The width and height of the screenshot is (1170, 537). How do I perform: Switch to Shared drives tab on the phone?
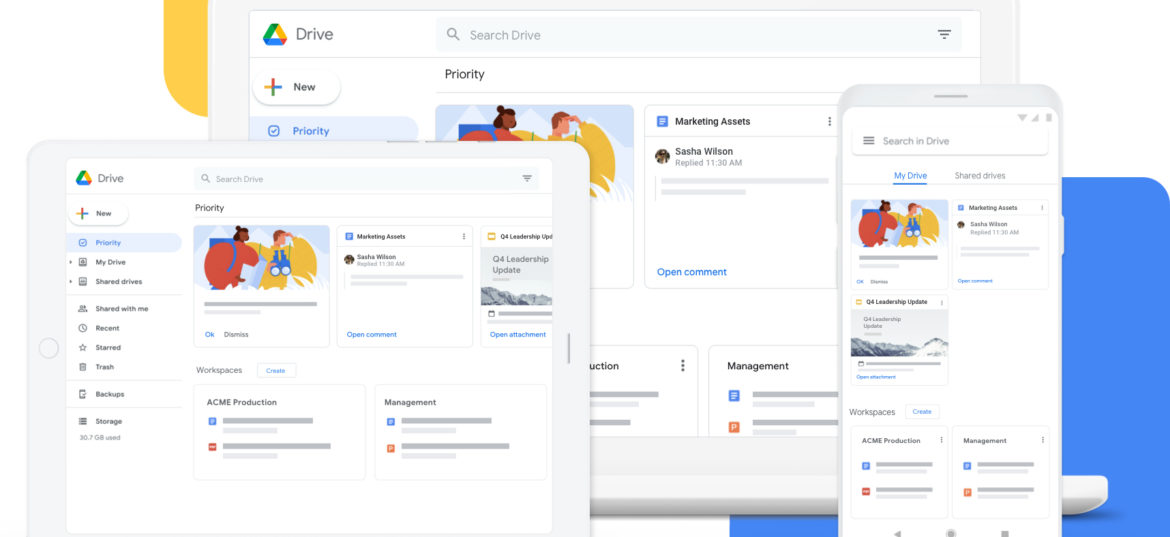(x=979, y=176)
